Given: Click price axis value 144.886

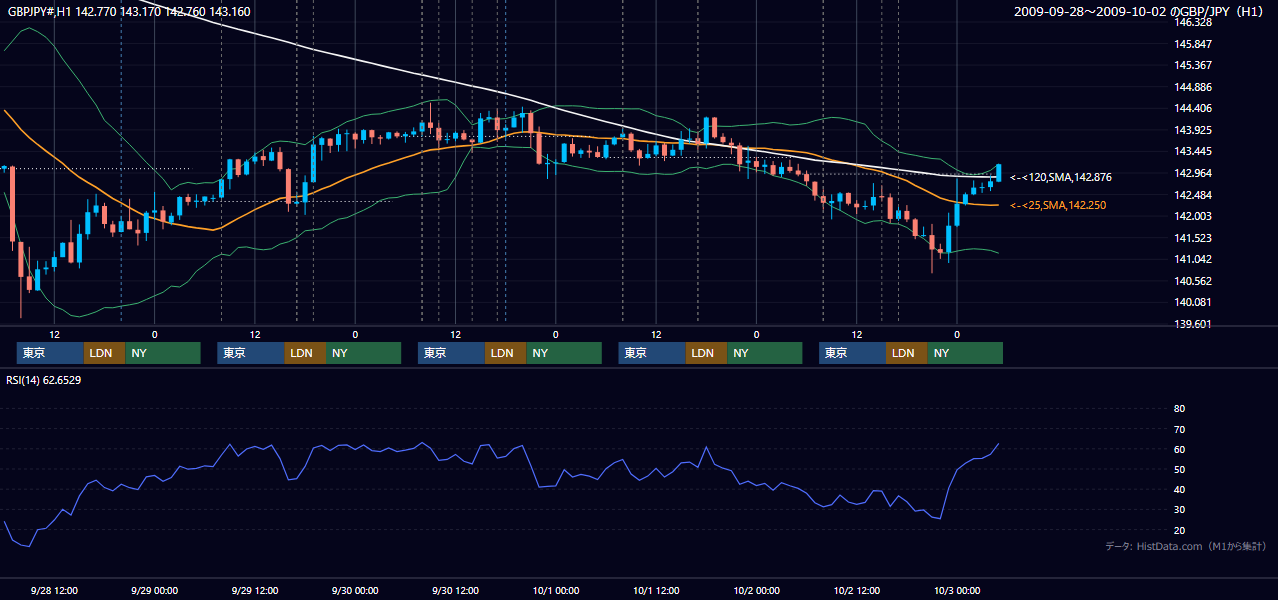Looking at the screenshot, I should (x=1193, y=87).
